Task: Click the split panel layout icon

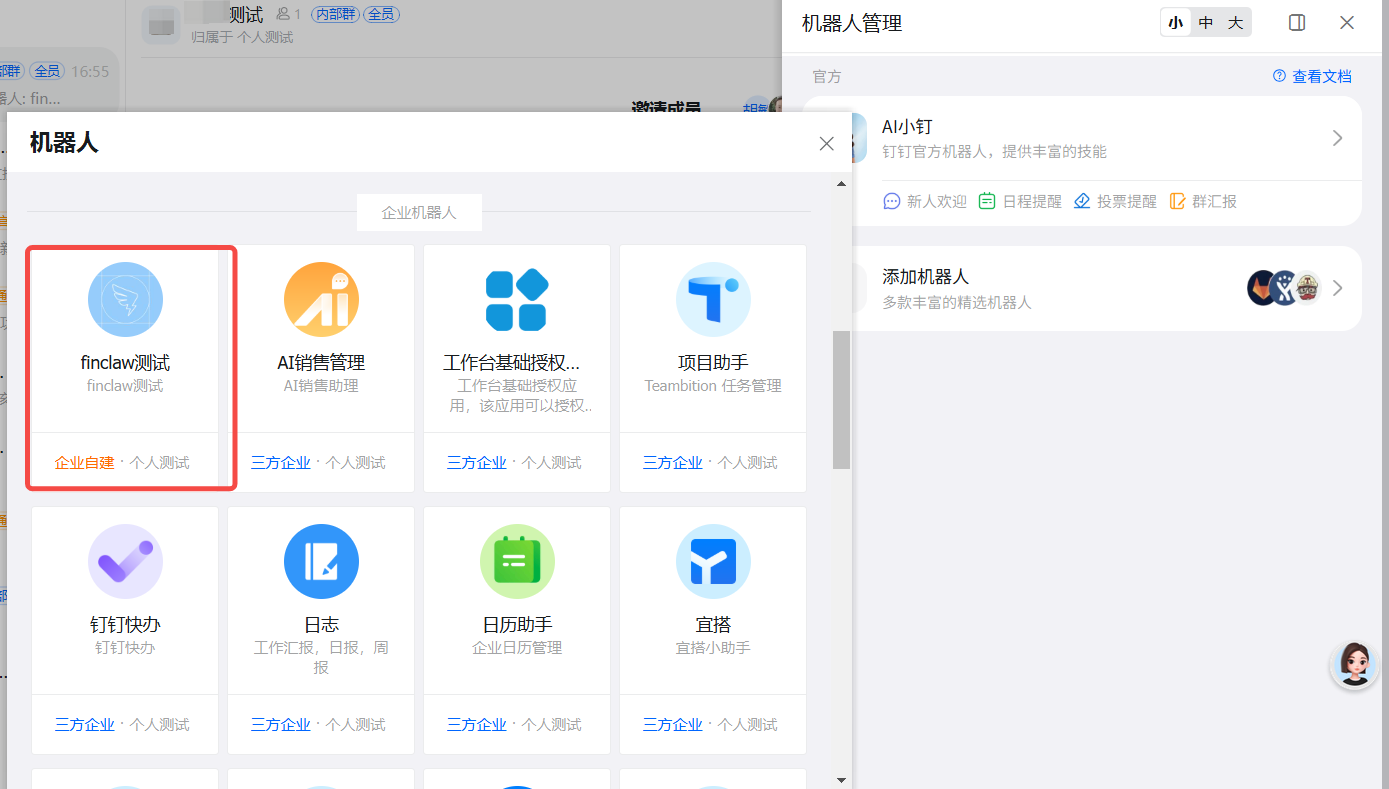Action: pyautogui.click(x=1297, y=23)
